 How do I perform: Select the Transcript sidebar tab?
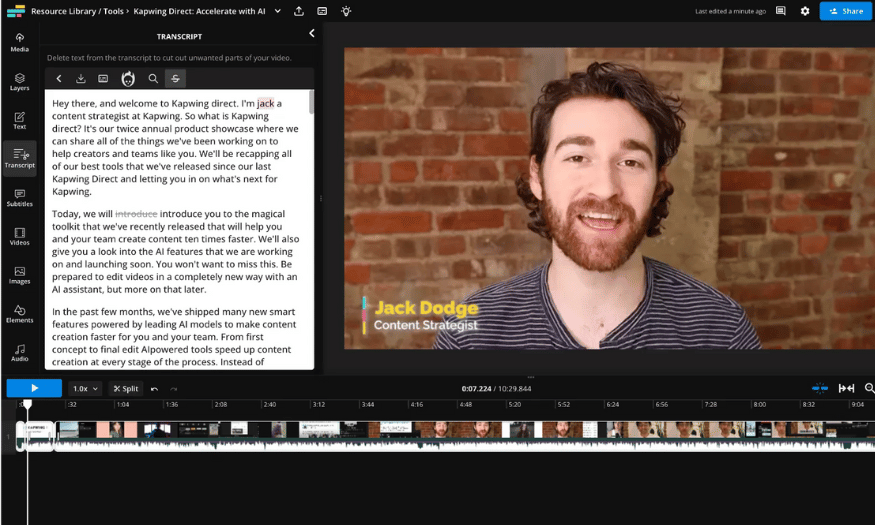click(20, 158)
